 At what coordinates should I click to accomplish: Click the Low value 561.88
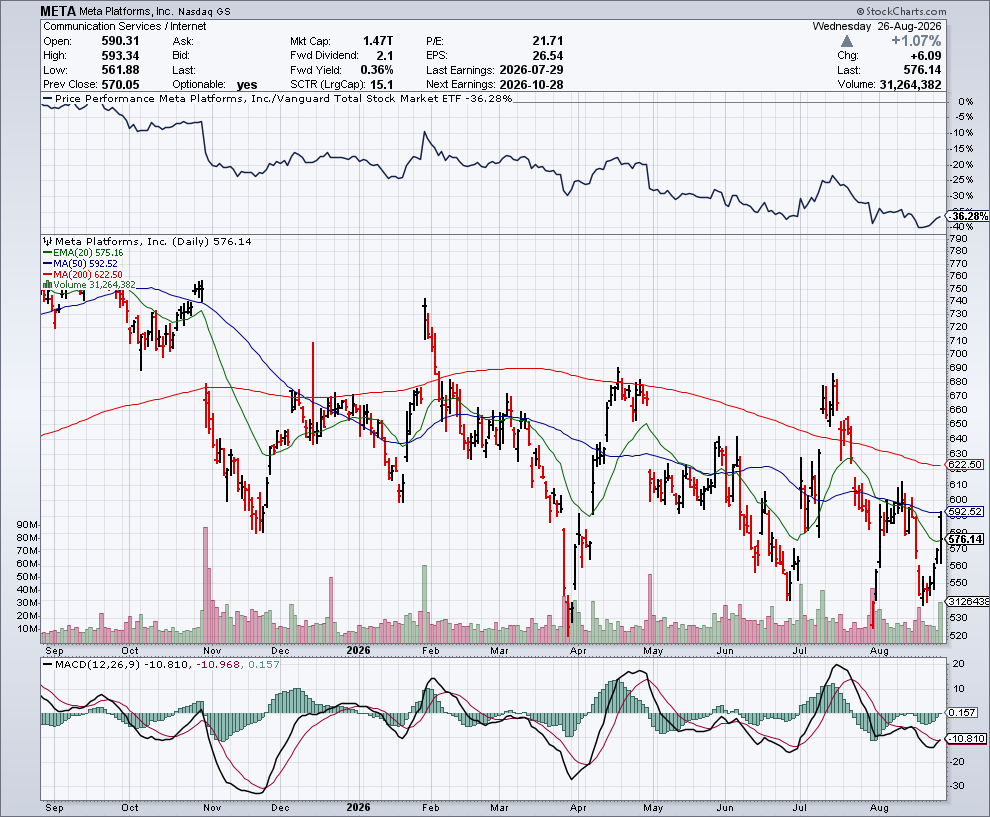(x=121, y=70)
